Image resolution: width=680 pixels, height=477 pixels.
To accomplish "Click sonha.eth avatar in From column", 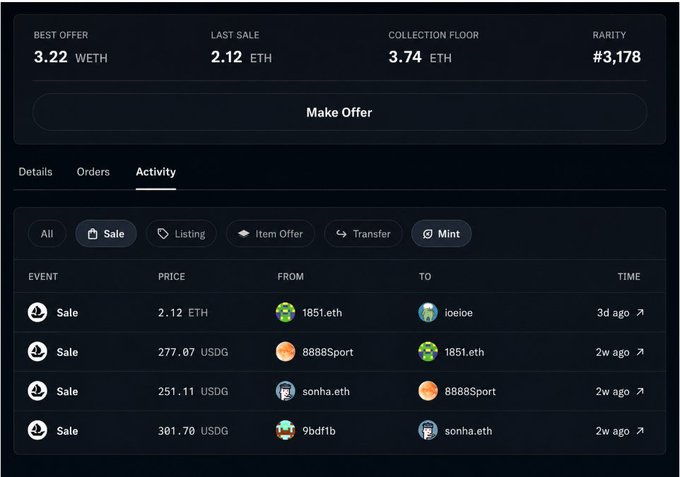I will tap(285, 391).
